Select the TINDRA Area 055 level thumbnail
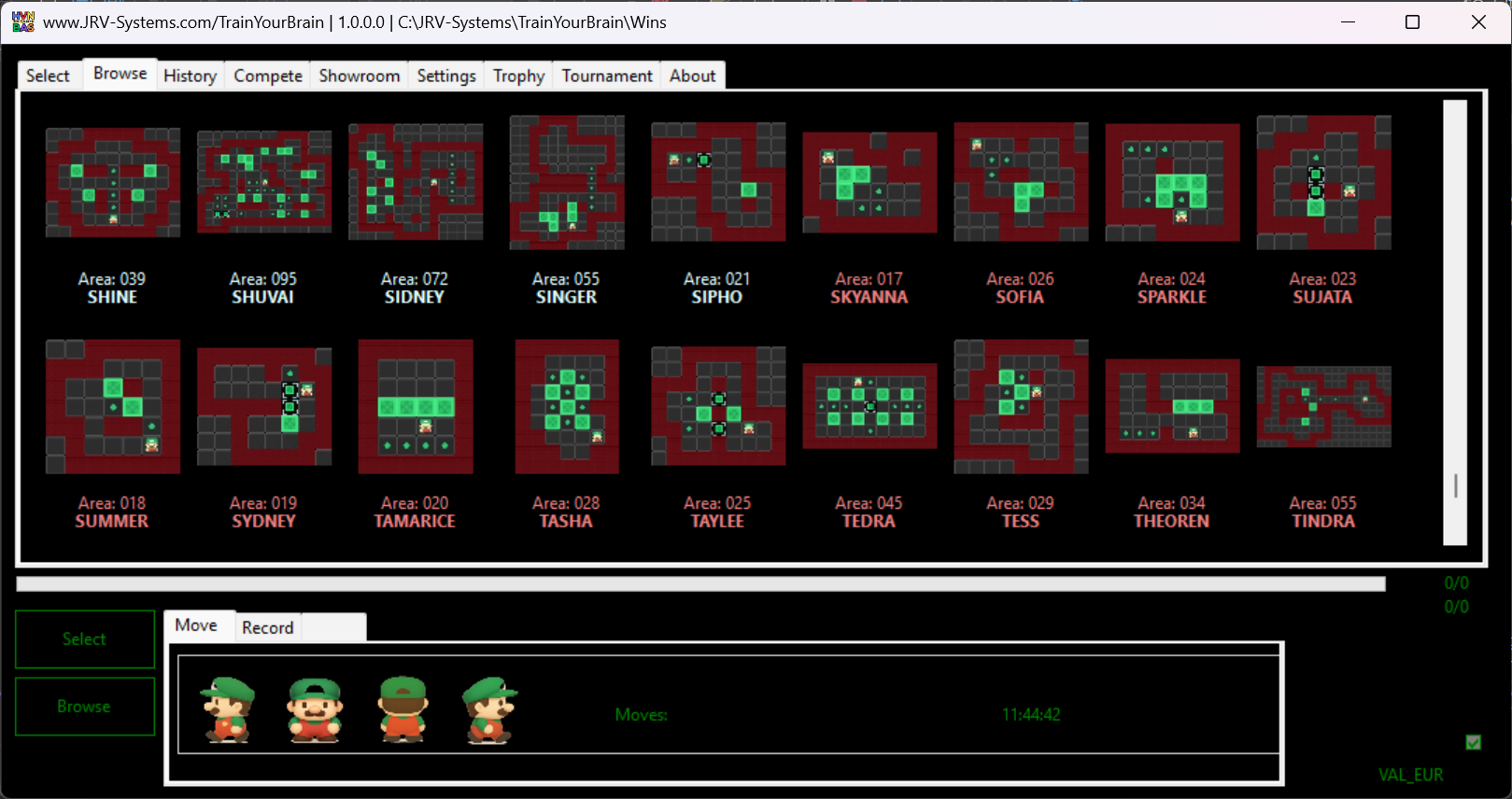The width and height of the screenshot is (1512, 799). click(1323, 406)
